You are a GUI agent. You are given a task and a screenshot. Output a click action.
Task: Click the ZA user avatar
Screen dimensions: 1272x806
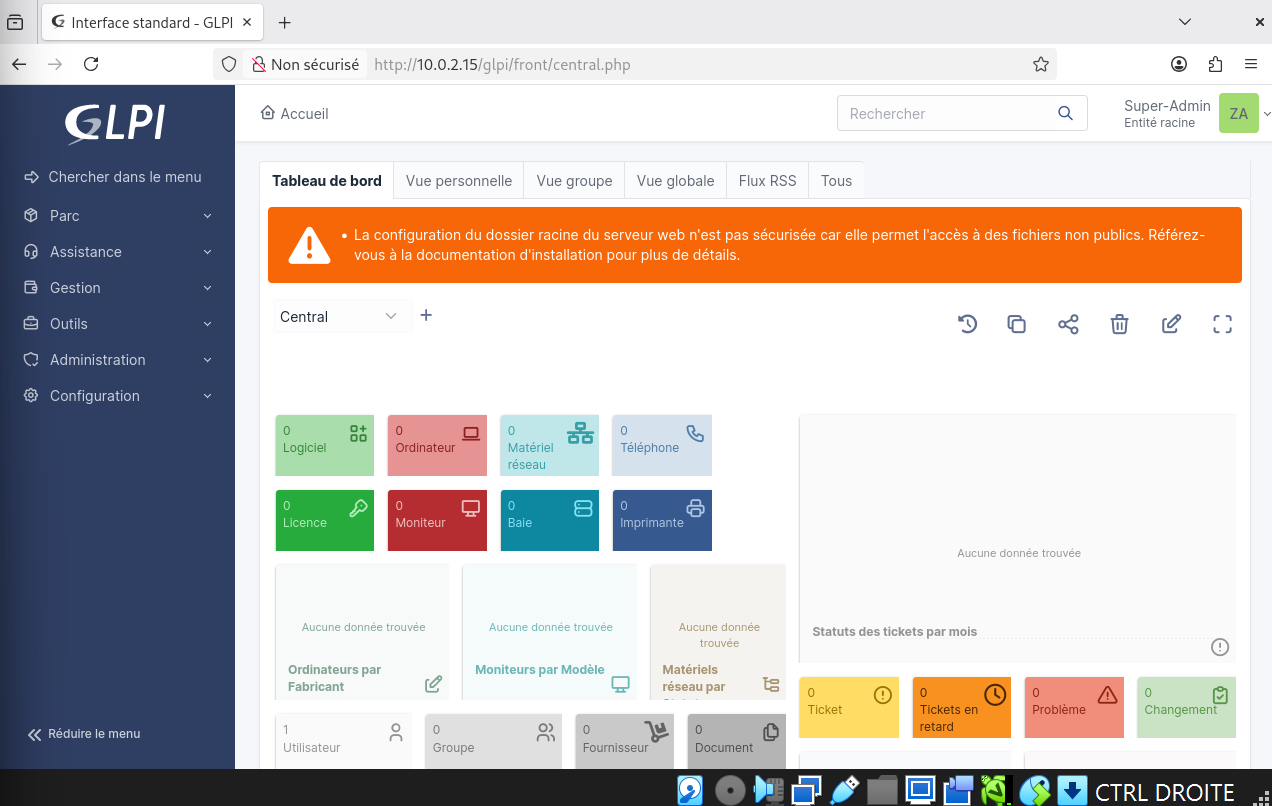click(1238, 113)
